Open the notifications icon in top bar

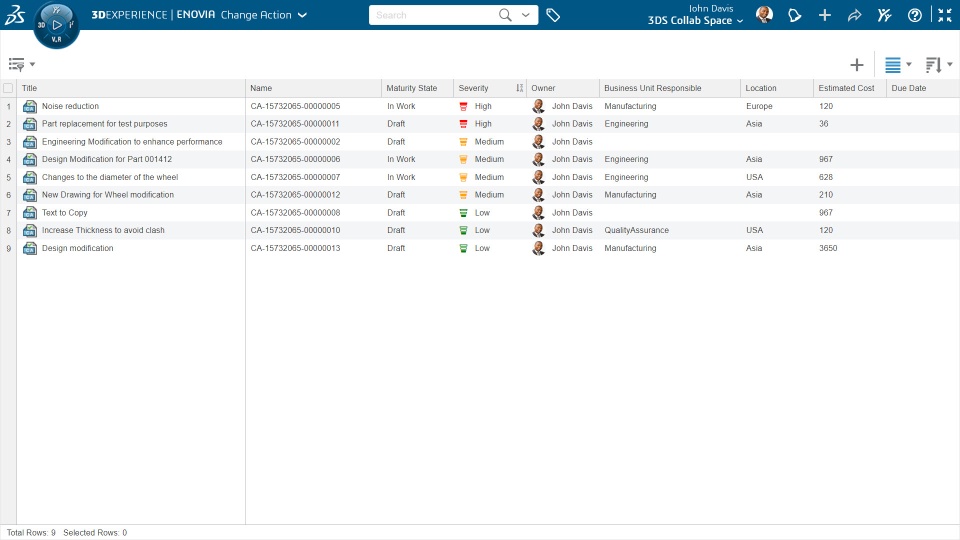(795, 15)
